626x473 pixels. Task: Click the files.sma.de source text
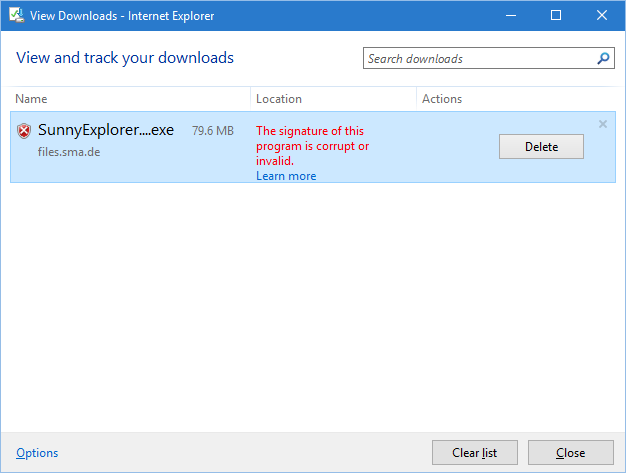69,152
